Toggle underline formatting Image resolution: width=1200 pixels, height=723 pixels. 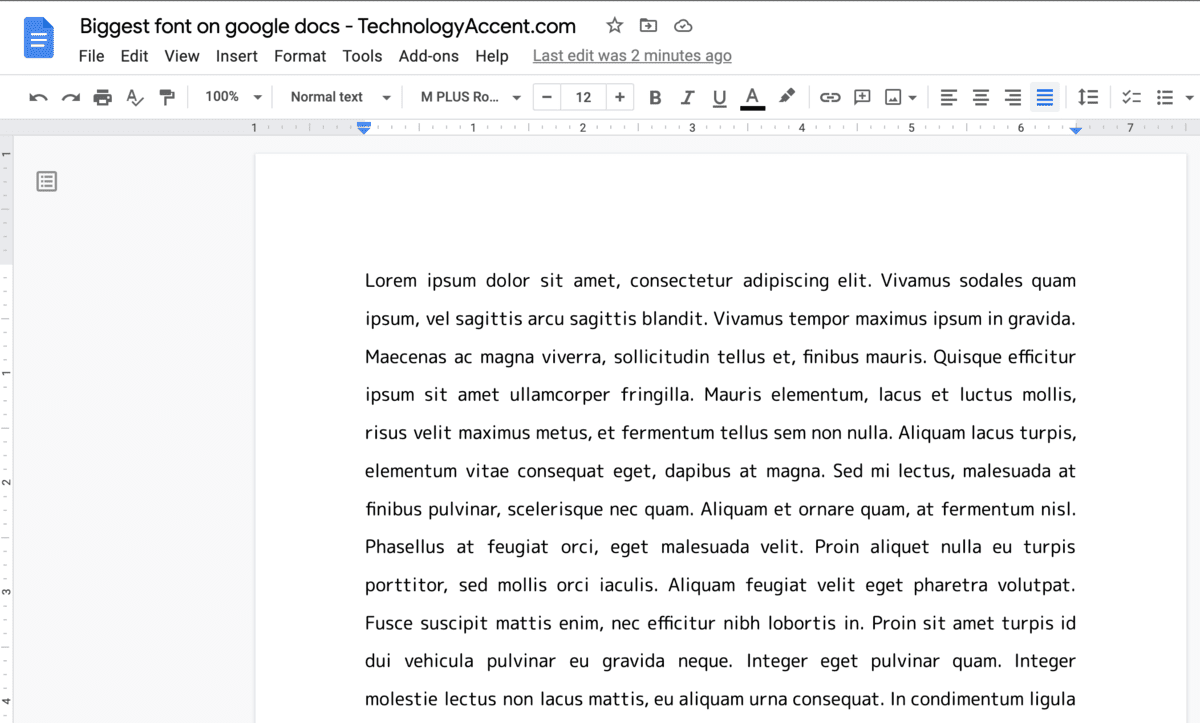click(x=719, y=96)
